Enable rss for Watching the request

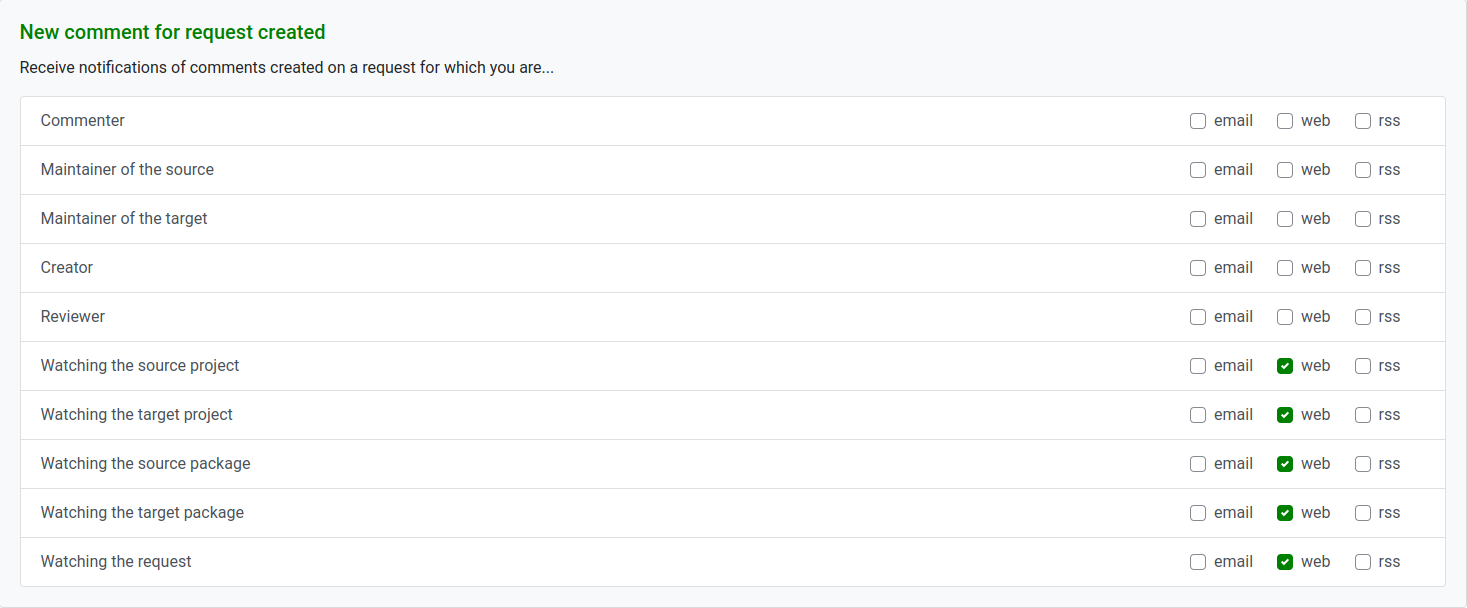[x=1363, y=562]
